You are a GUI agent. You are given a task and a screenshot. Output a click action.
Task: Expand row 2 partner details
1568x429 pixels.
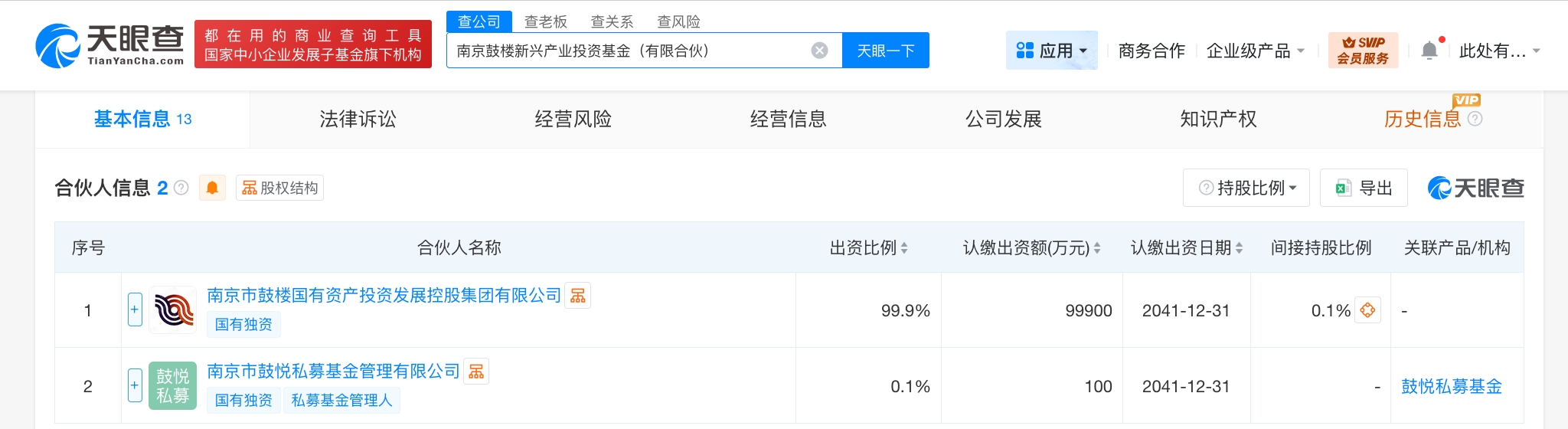[x=135, y=385]
